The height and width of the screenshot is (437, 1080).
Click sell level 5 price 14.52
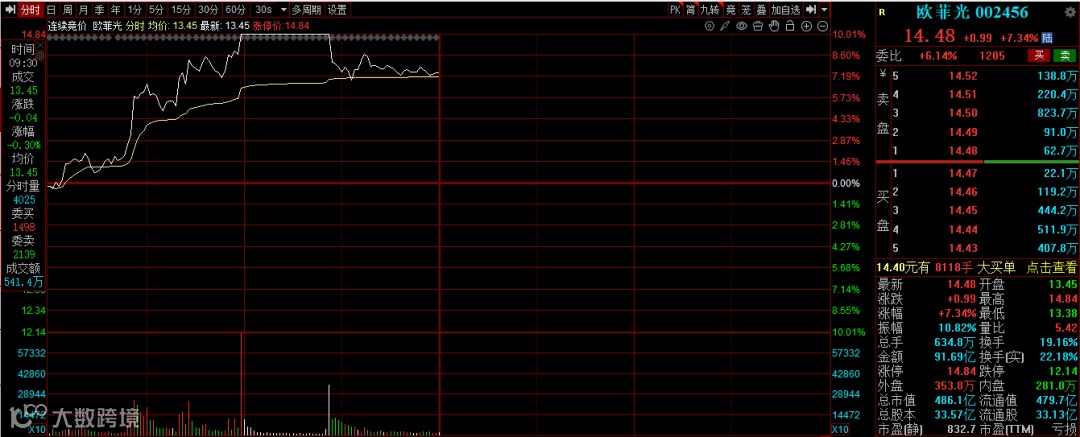pyautogui.click(x=964, y=75)
